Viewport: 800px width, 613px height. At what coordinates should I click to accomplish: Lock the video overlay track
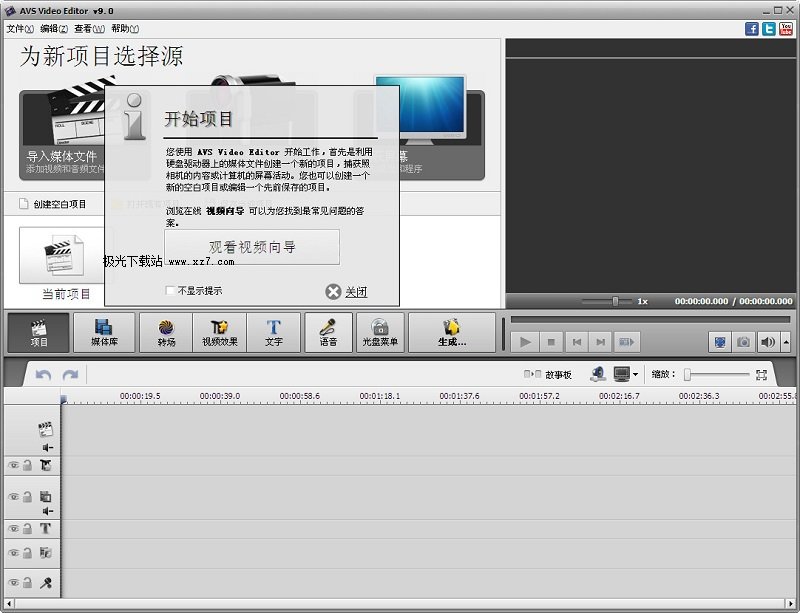(x=28, y=496)
